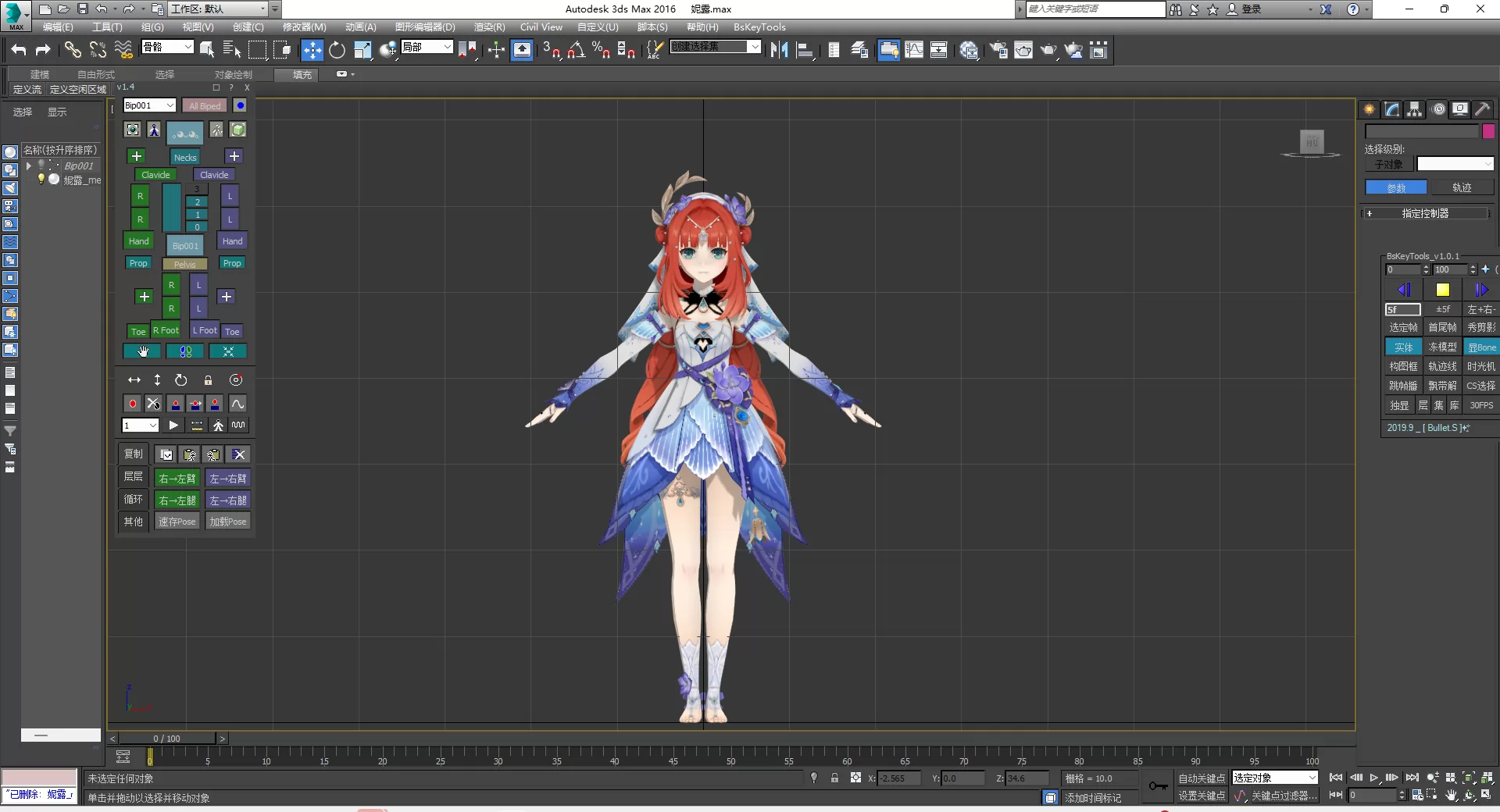The image size is (1500, 812).
Task: Click the Set Key large key icon
Action: 1158,786
